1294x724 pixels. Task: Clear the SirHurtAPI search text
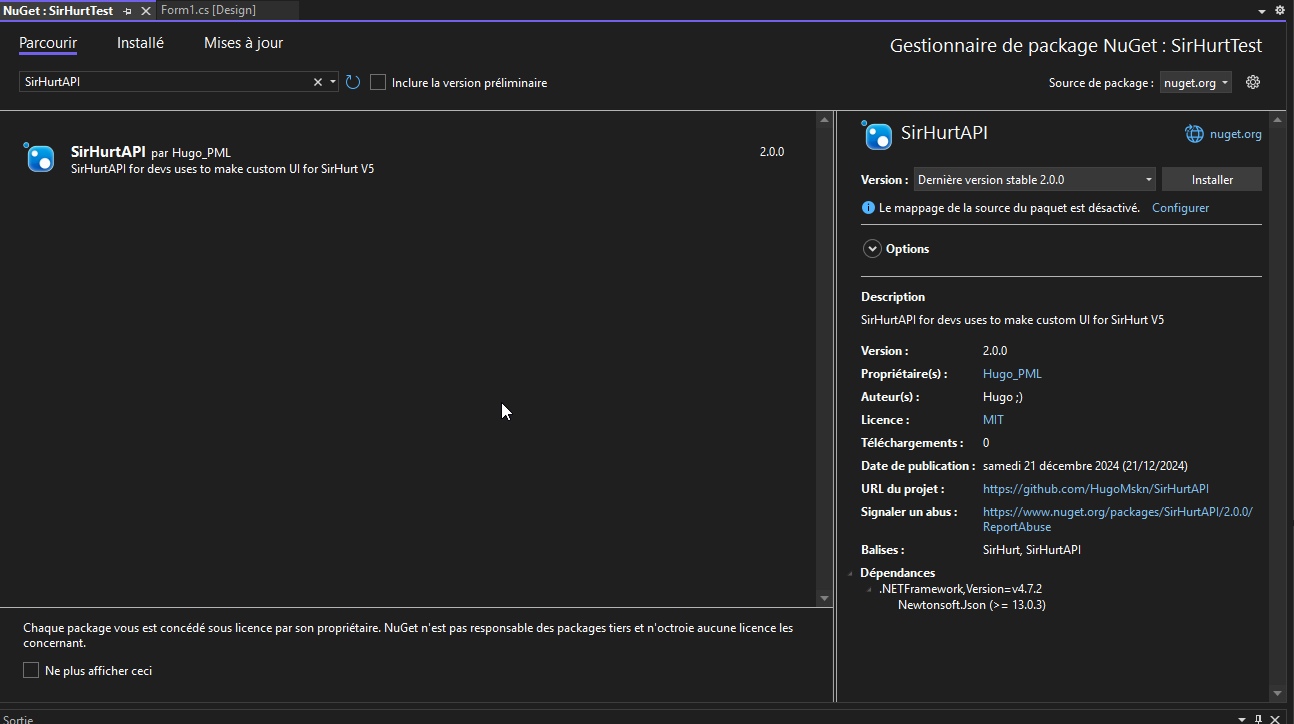318,82
